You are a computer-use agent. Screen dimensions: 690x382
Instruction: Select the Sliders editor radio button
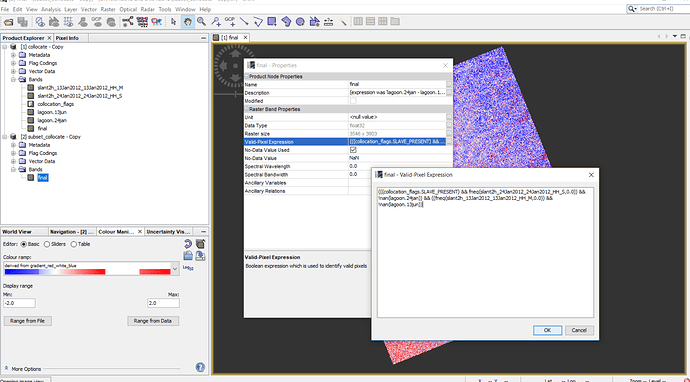[x=47, y=244]
